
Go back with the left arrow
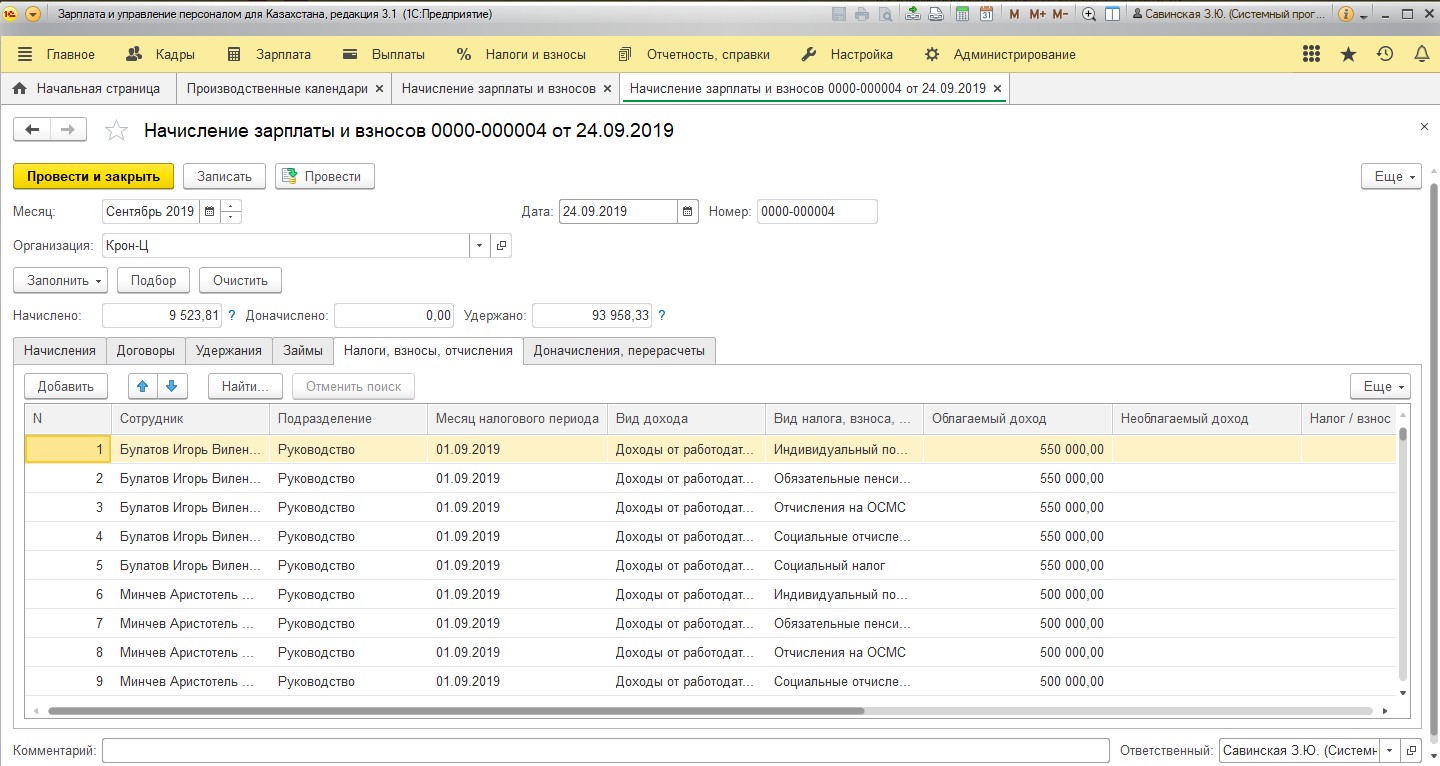31,129
